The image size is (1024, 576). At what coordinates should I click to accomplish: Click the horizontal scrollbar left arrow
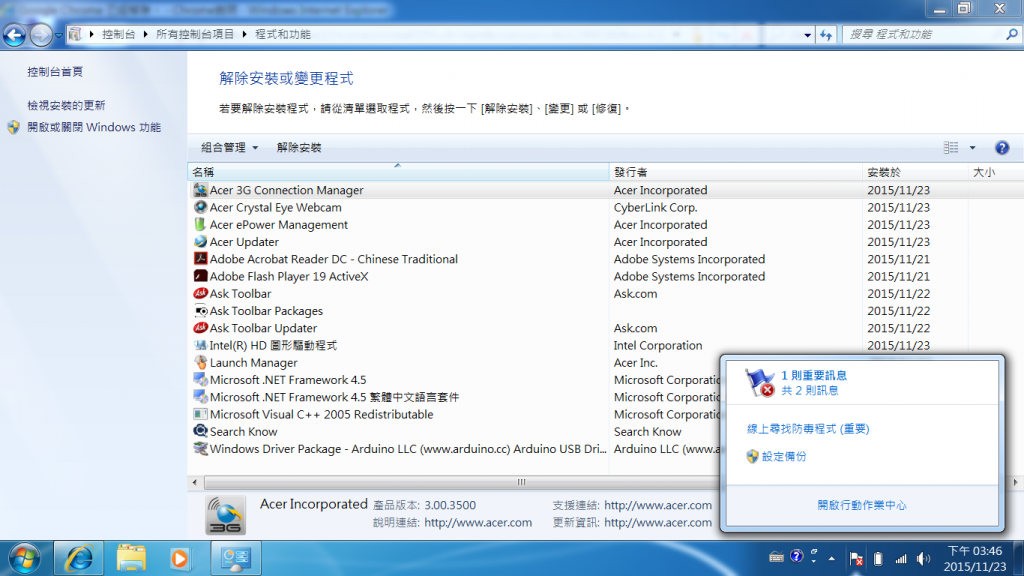click(x=195, y=482)
